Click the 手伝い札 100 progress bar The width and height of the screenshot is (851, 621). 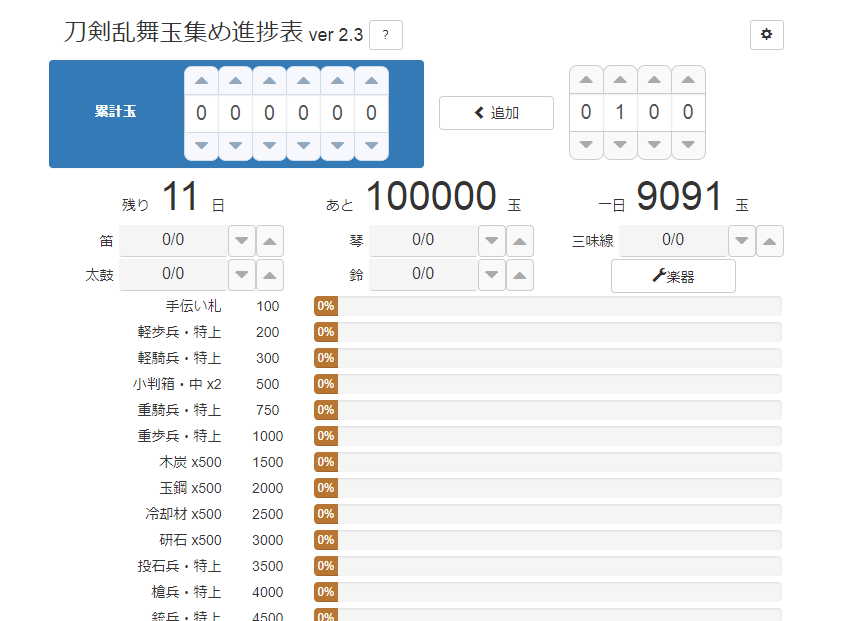pyautogui.click(x=548, y=306)
